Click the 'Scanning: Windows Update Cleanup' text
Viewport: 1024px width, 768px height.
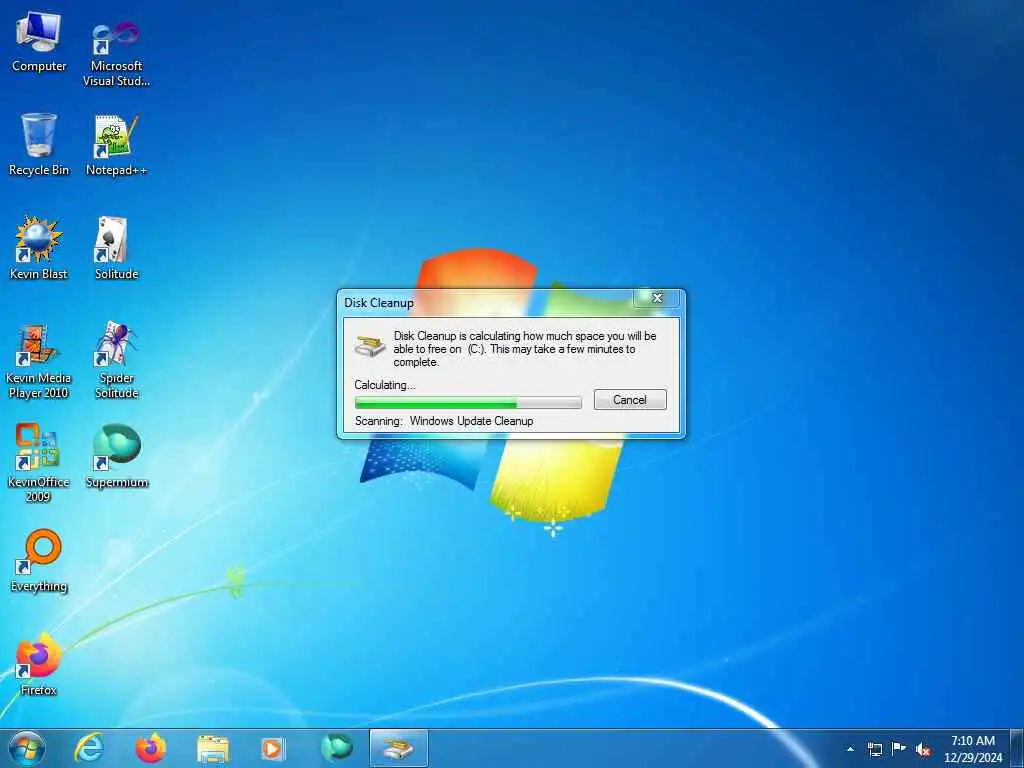point(444,421)
